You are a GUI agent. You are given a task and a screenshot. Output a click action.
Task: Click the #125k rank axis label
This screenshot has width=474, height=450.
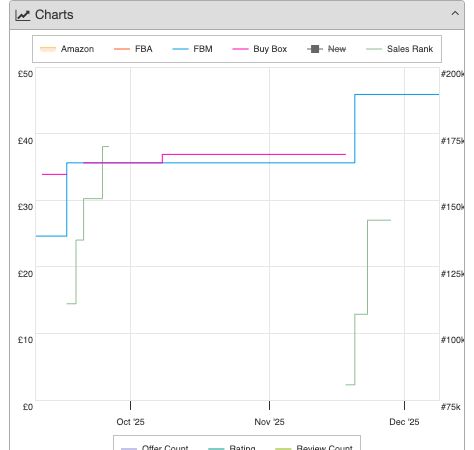[x=452, y=274]
